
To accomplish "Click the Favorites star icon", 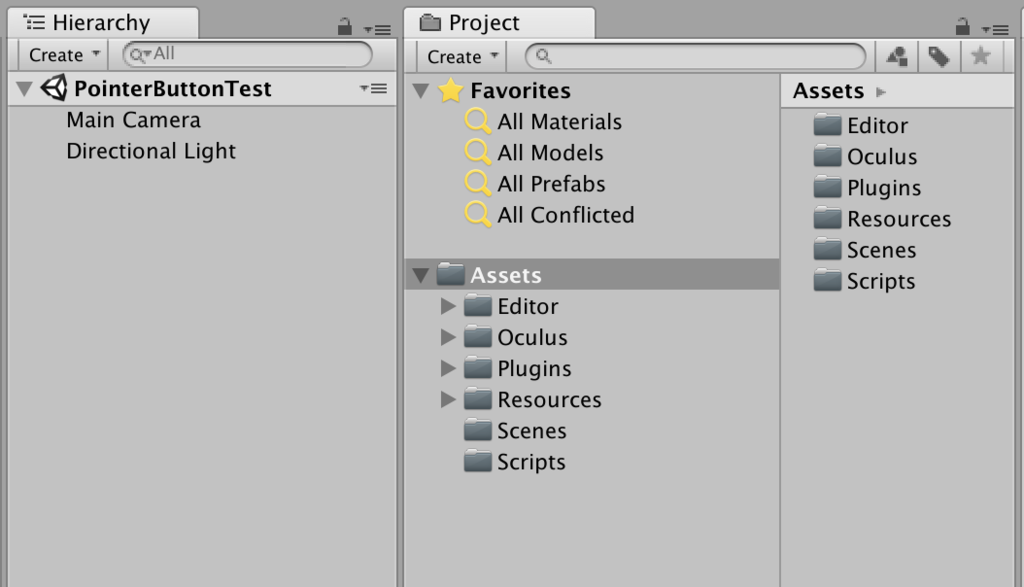I will [452, 90].
